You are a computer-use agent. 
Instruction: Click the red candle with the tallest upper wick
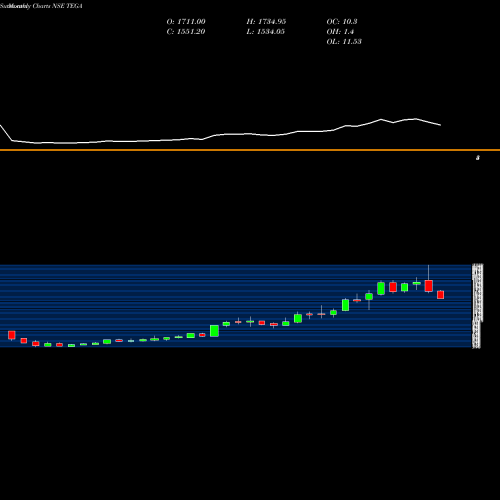click(x=429, y=286)
